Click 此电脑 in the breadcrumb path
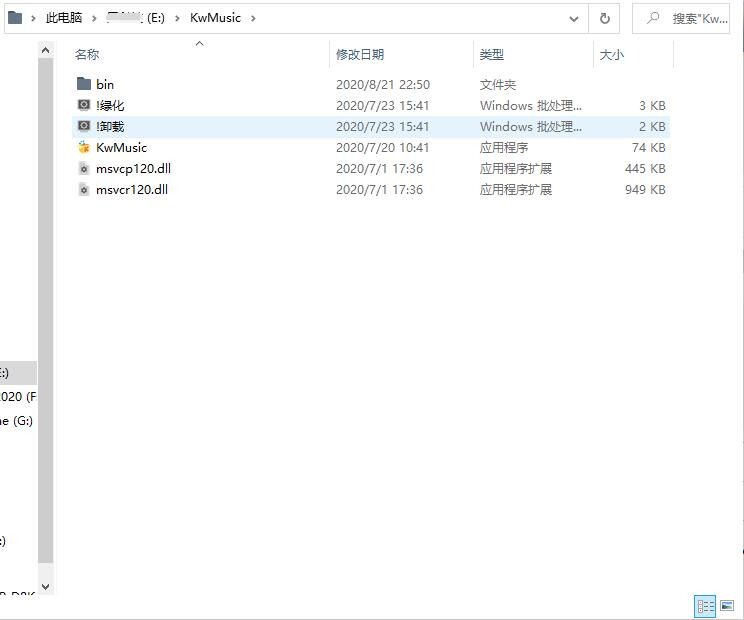744x620 pixels. point(64,18)
